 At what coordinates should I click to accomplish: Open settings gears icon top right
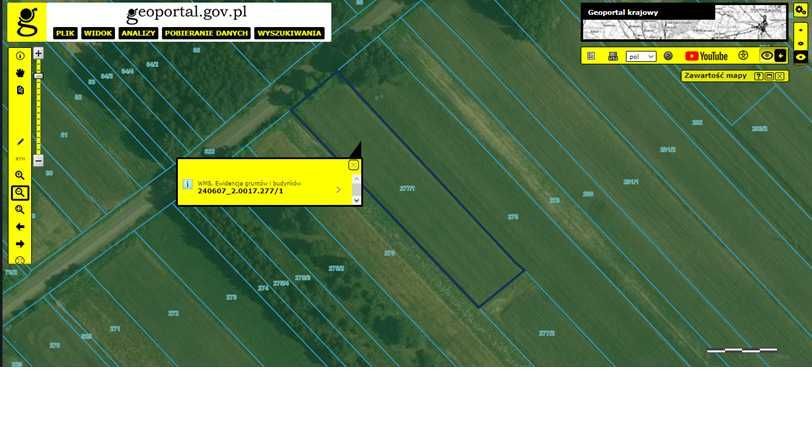pos(801,10)
